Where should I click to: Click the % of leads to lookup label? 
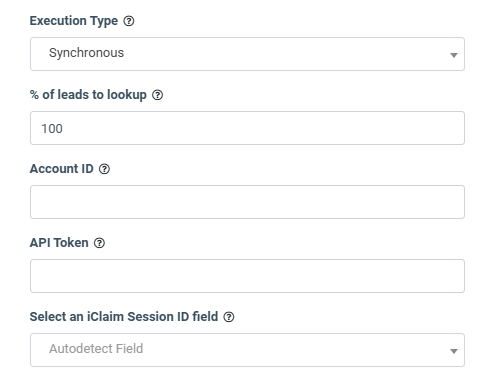click(88, 95)
